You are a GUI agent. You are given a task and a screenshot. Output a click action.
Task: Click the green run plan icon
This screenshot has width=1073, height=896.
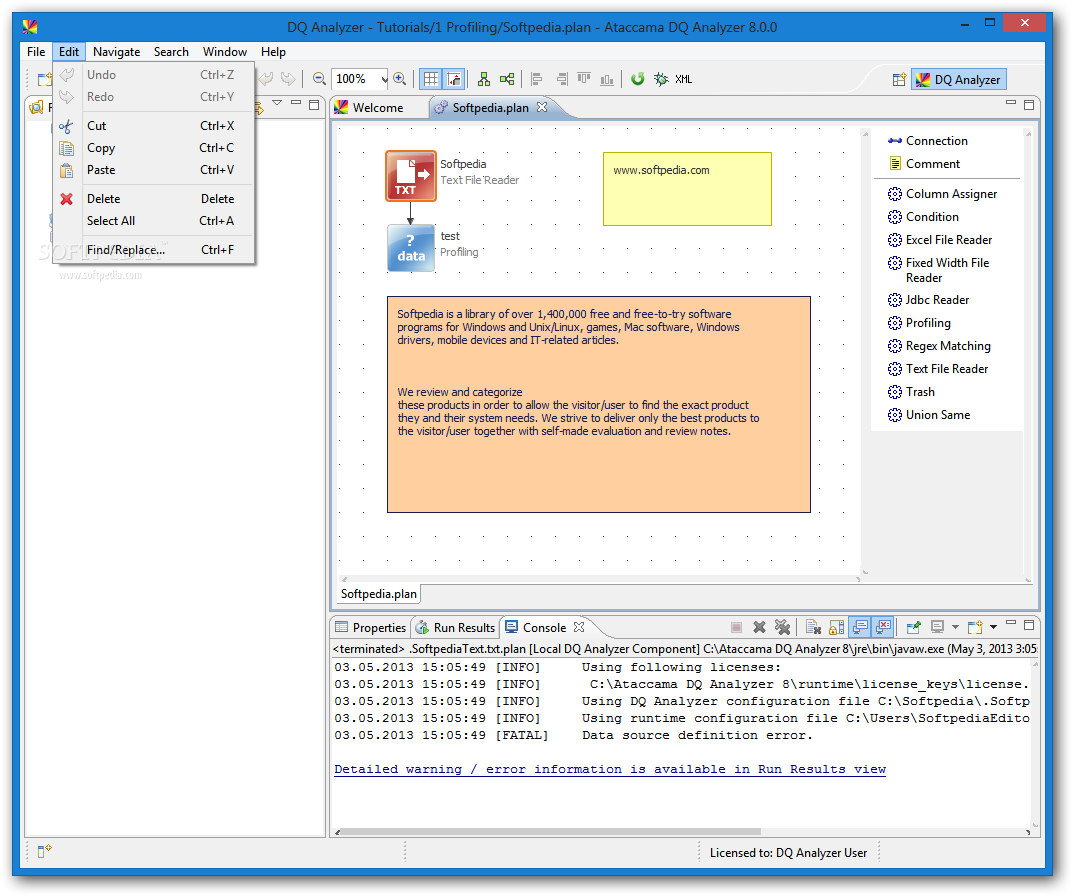click(x=638, y=79)
